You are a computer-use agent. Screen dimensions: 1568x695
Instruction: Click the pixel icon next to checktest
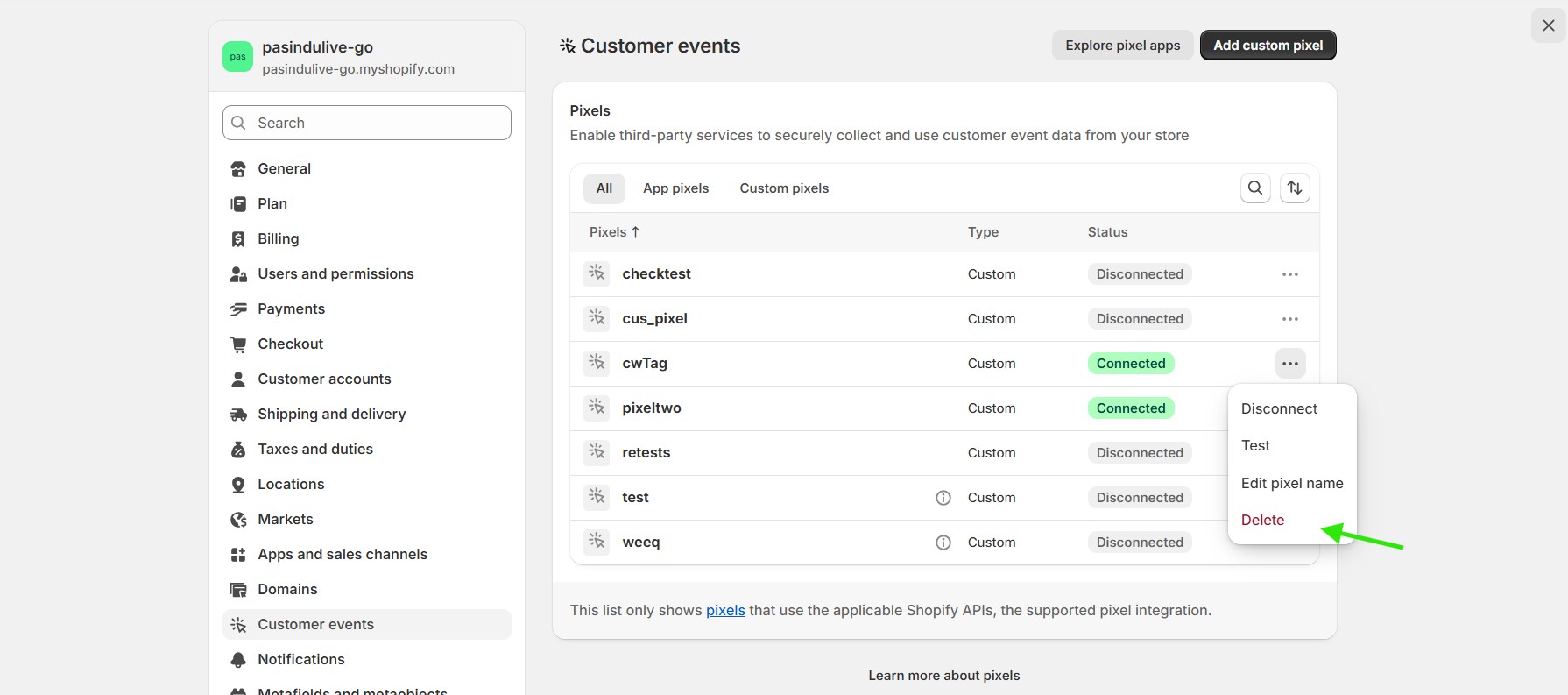(x=597, y=273)
